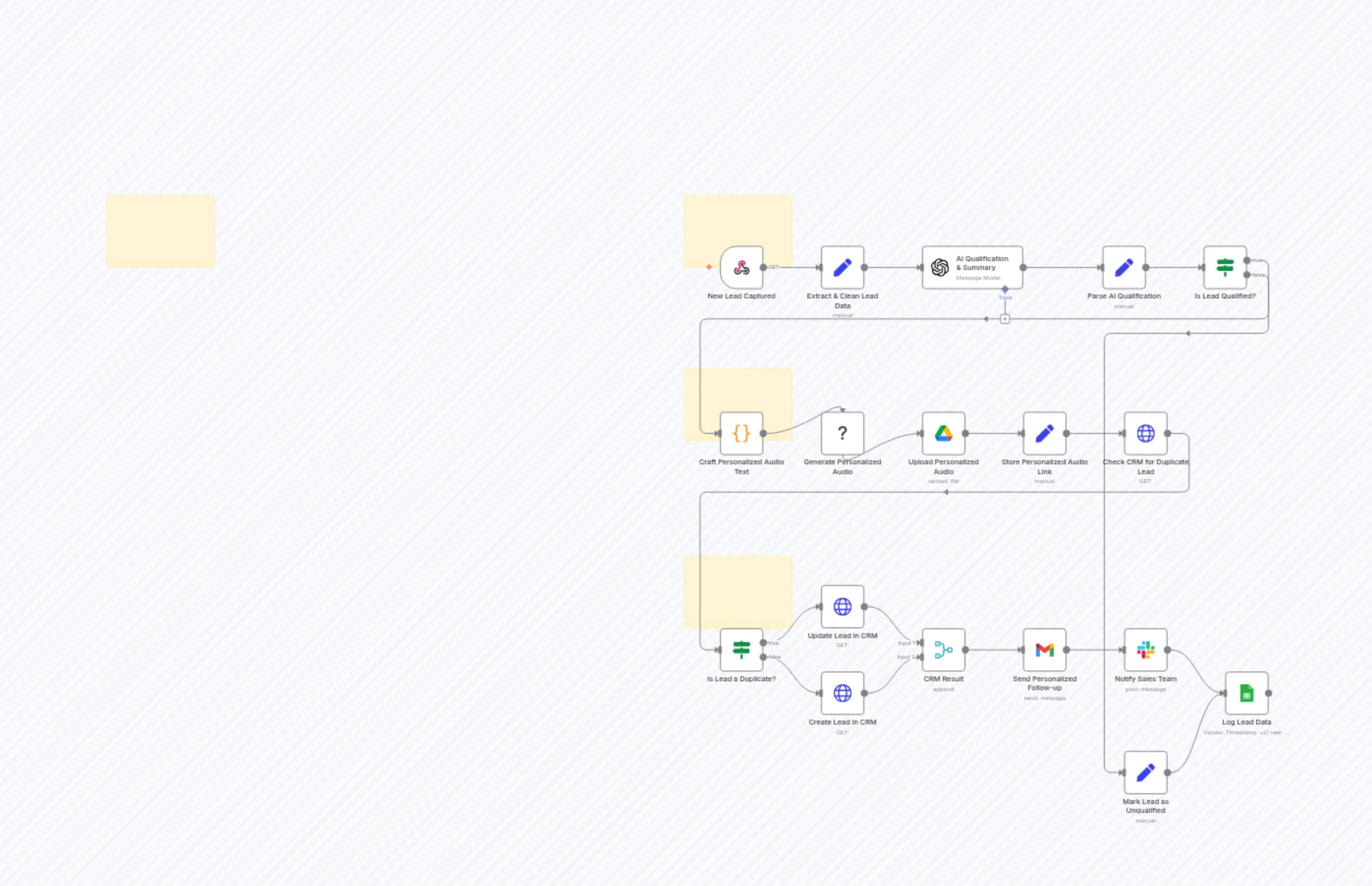The height and width of the screenshot is (886, 1372).
Task: Open the Parse AI Qualification edit node
Action: (x=1123, y=267)
